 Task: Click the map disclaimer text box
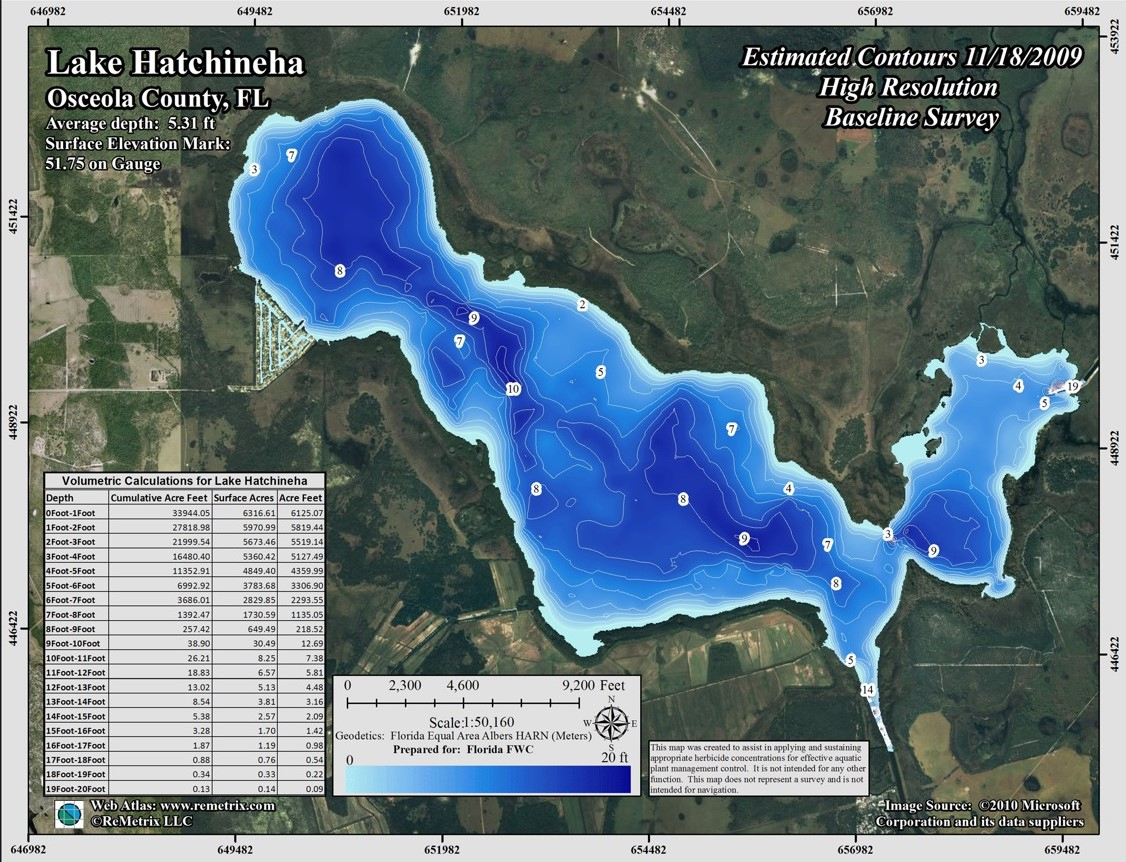point(756,769)
